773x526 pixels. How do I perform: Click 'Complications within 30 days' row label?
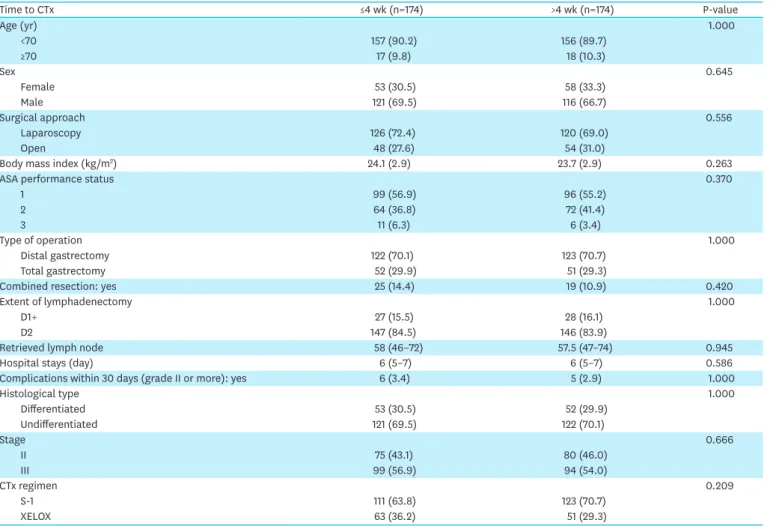(x=123, y=378)
